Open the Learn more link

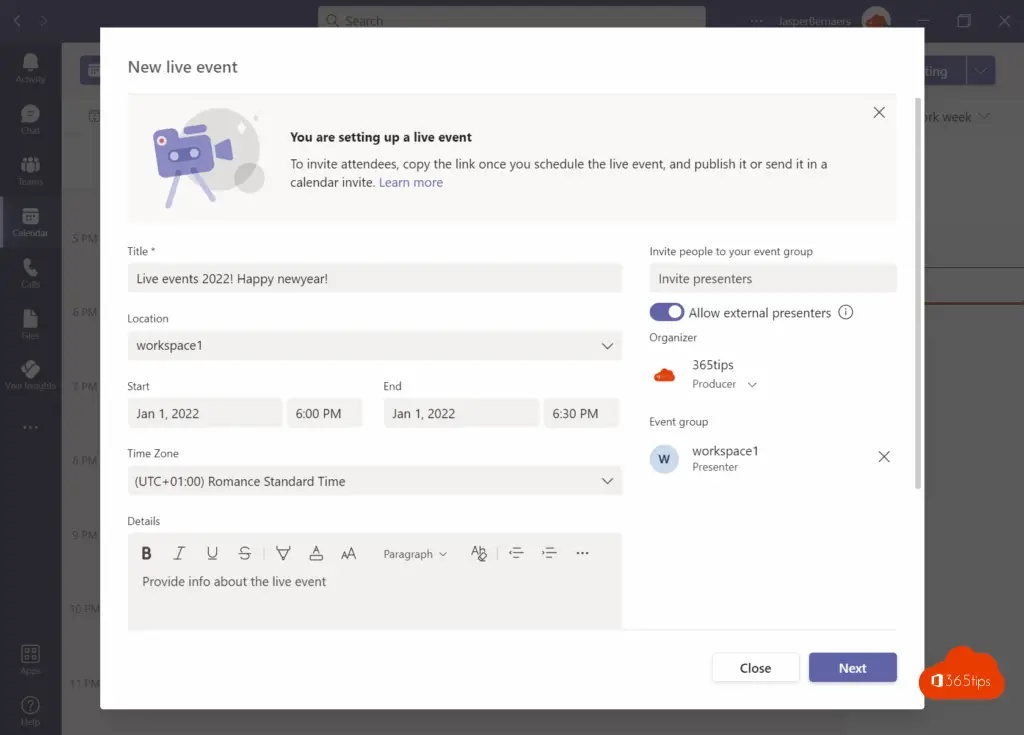(x=411, y=183)
